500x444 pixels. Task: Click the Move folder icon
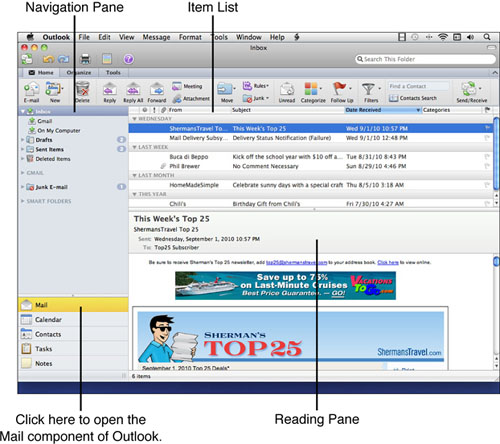(x=225, y=89)
